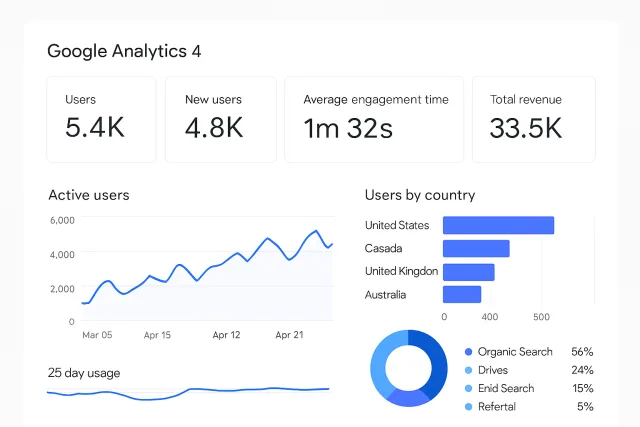Viewport: 640px width, 427px height.
Task: Select the Drives legend label
Action: coord(493,370)
